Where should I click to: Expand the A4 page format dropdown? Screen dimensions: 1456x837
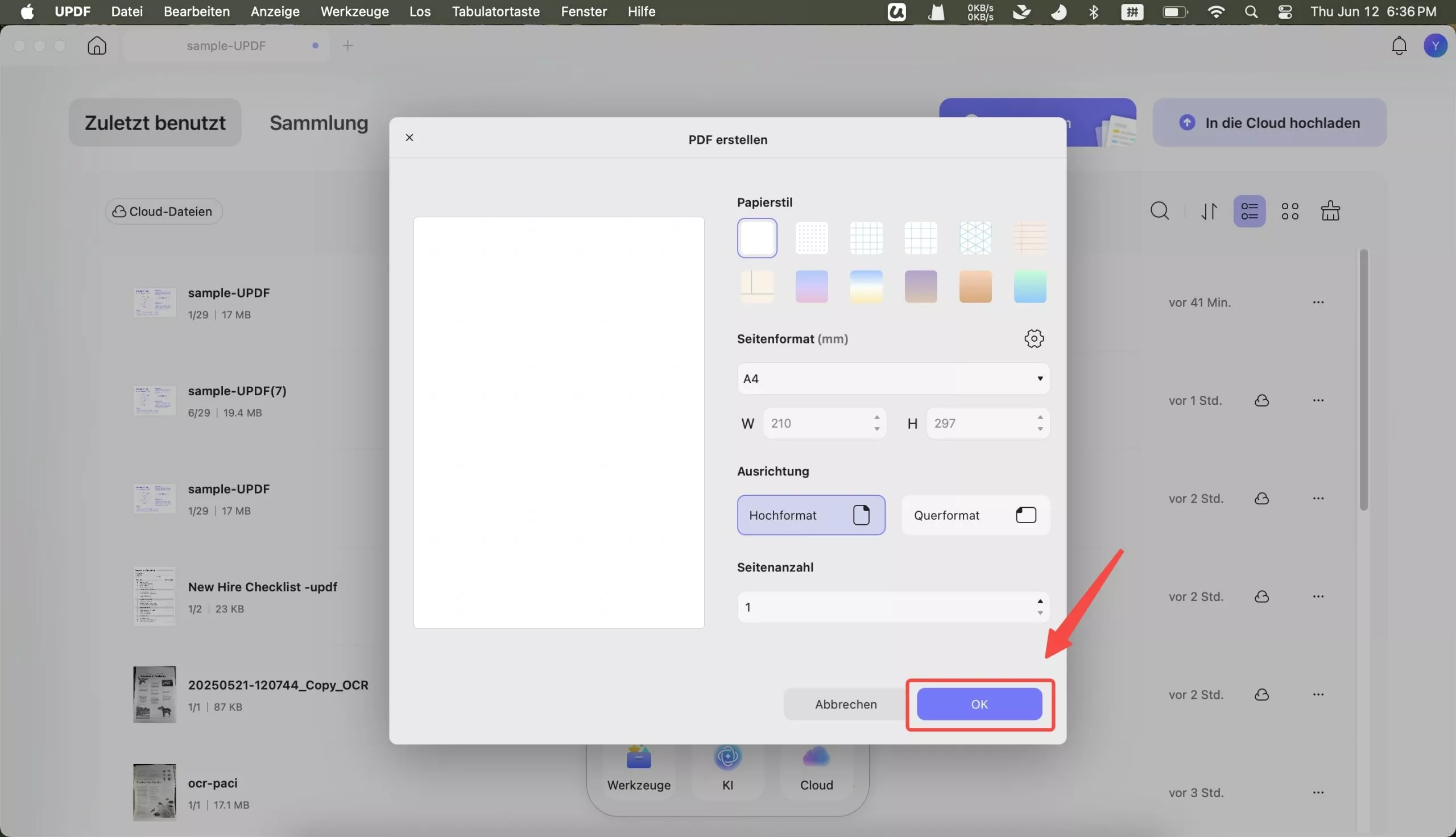(893, 379)
